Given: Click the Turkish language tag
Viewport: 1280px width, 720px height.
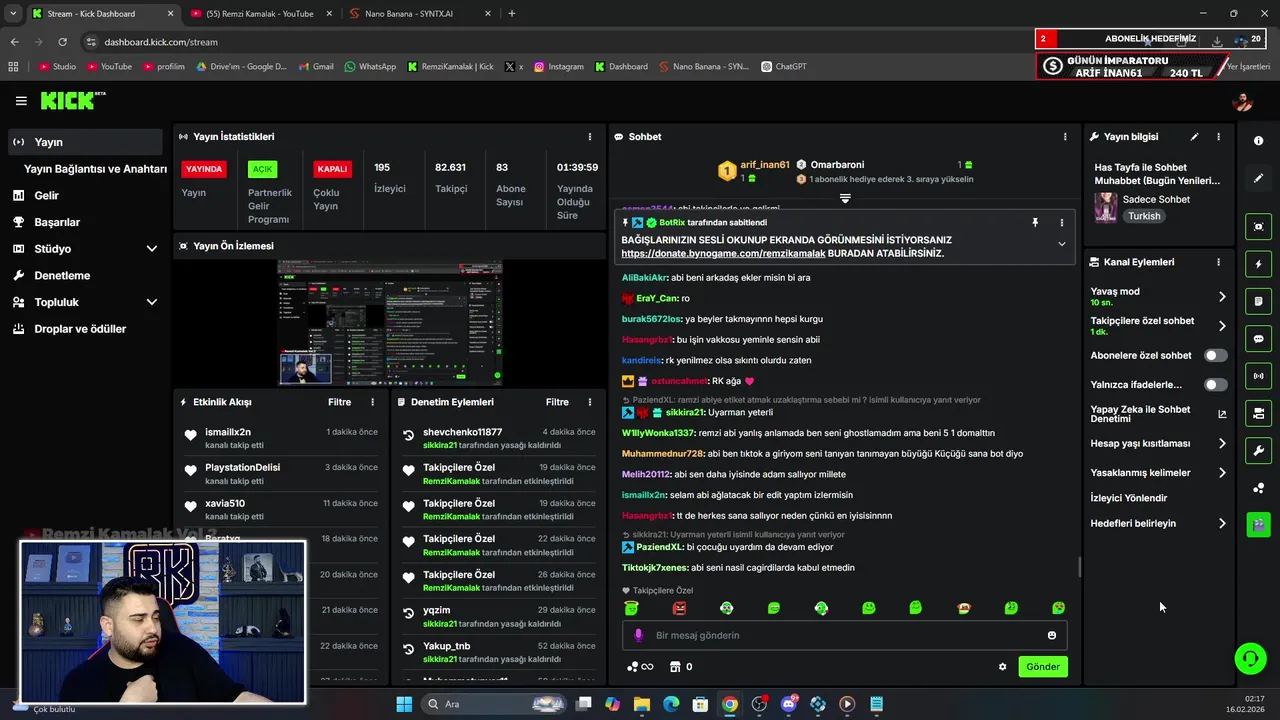Looking at the screenshot, I should click(1145, 216).
